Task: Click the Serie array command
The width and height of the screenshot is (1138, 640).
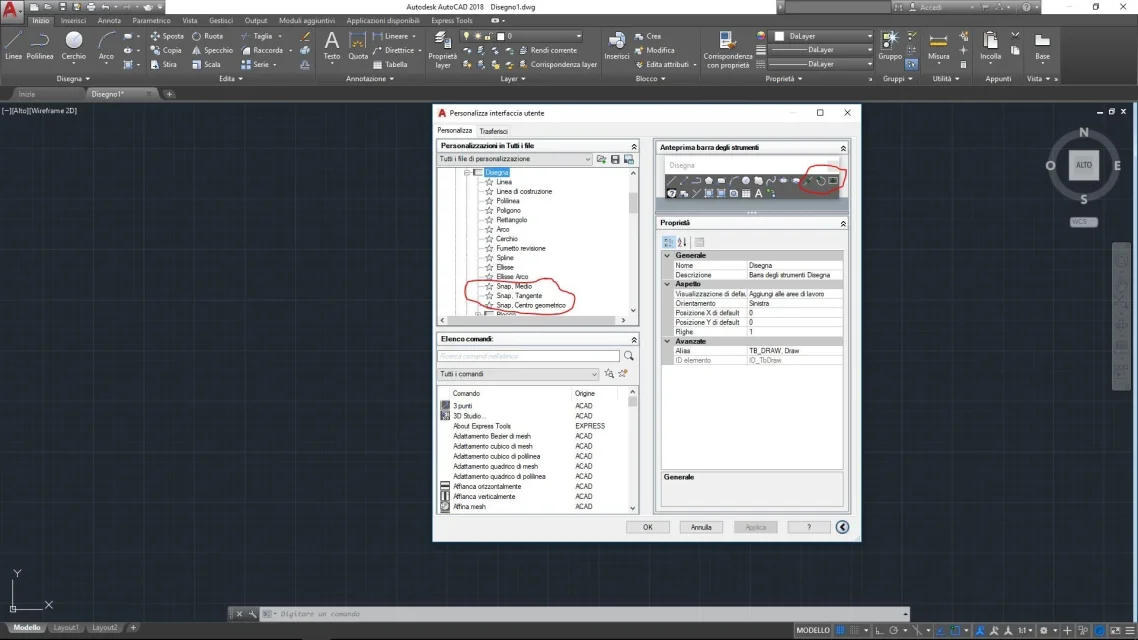Action: coord(255,65)
